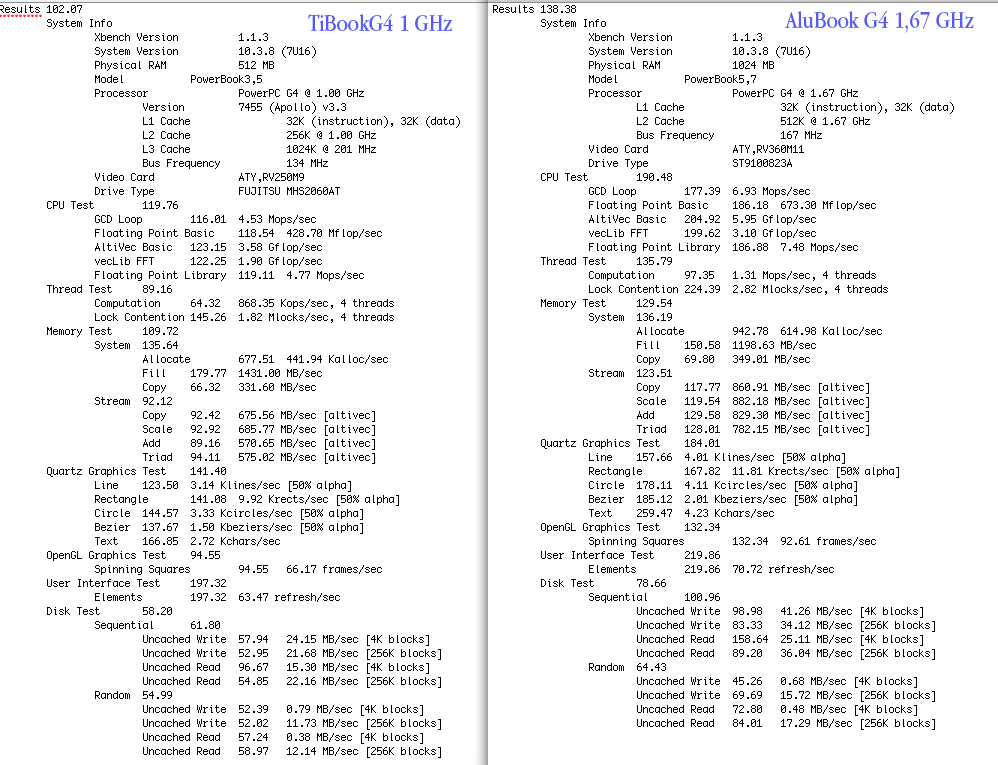Image resolution: width=998 pixels, height=765 pixels.
Task: Click Thread Test score 135.79
Action: tap(654, 262)
